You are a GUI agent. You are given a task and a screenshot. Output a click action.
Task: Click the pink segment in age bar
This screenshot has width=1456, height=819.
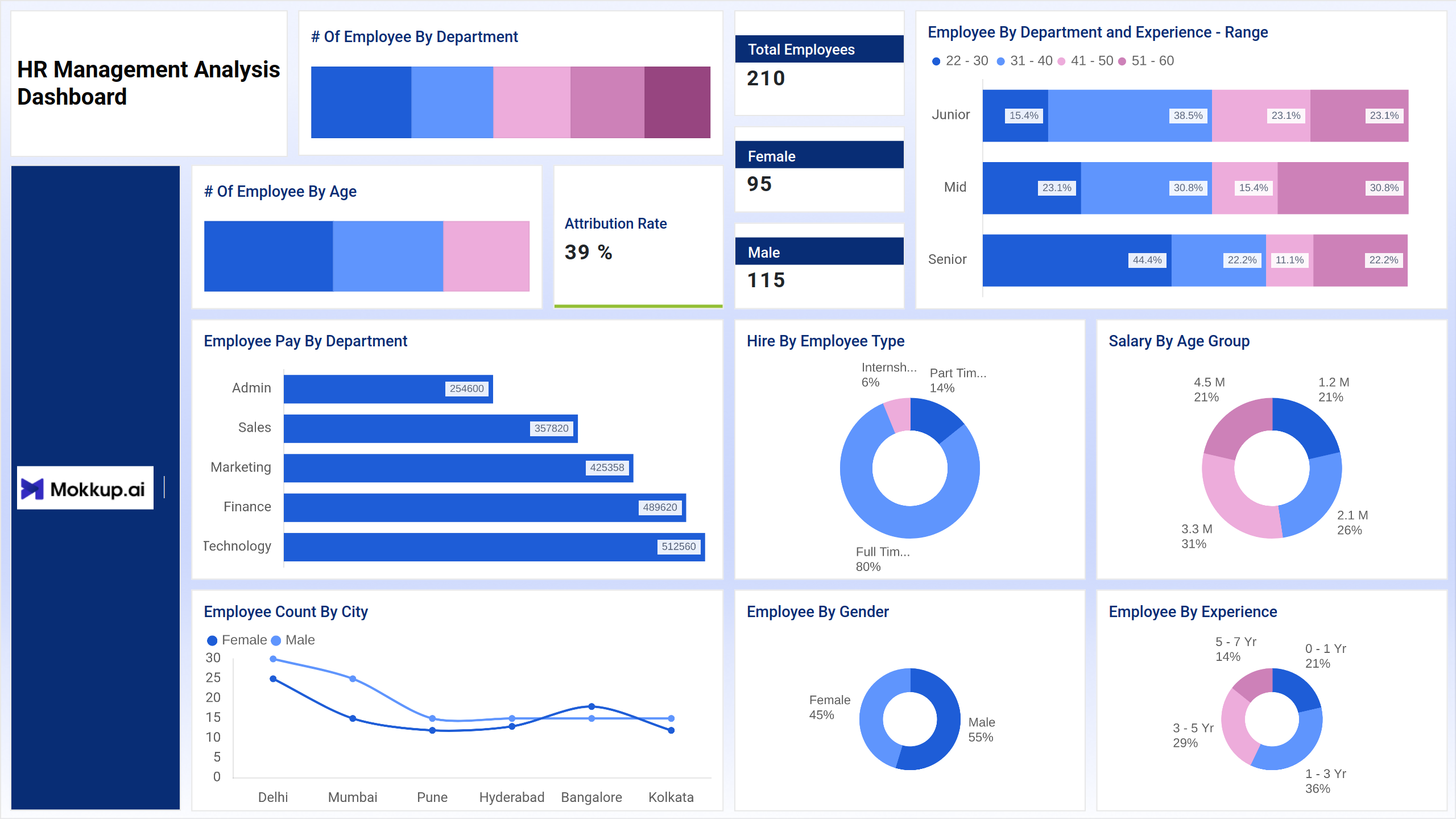(x=486, y=257)
